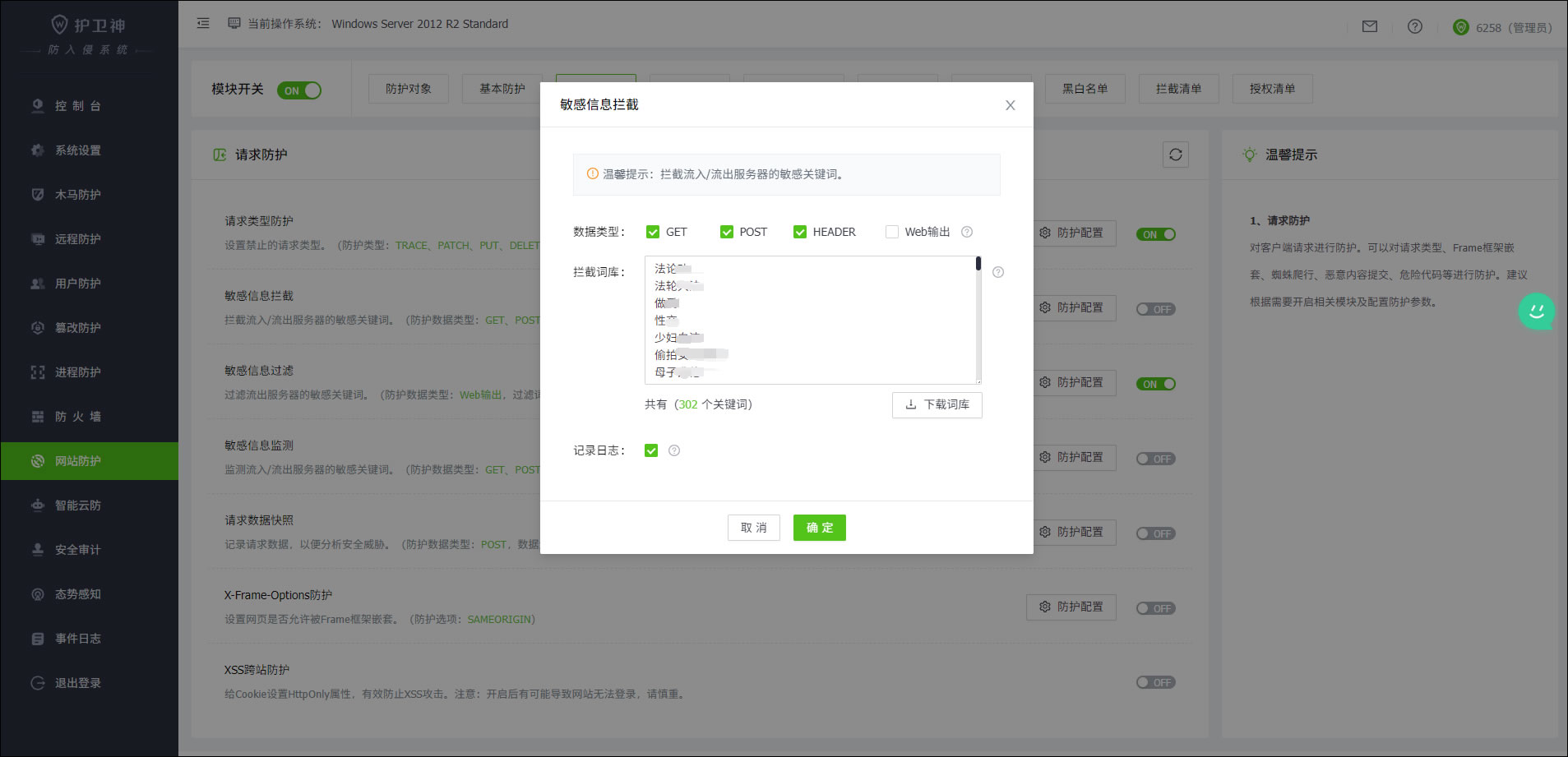Click the 下载词库 button
The height and width of the screenshot is (757, 1568).
(x=937, y=404)
